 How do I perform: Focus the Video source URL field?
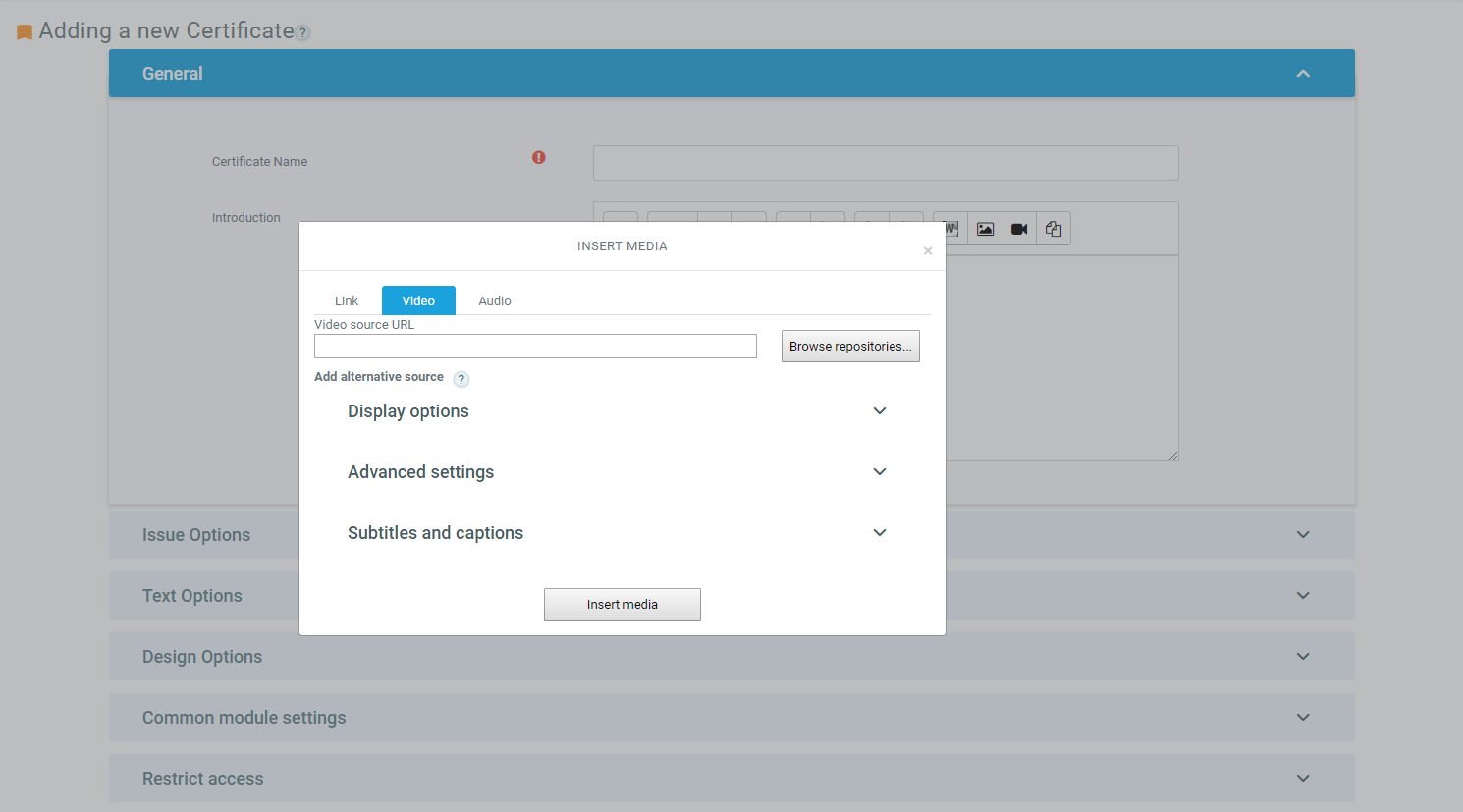(535, 347)
